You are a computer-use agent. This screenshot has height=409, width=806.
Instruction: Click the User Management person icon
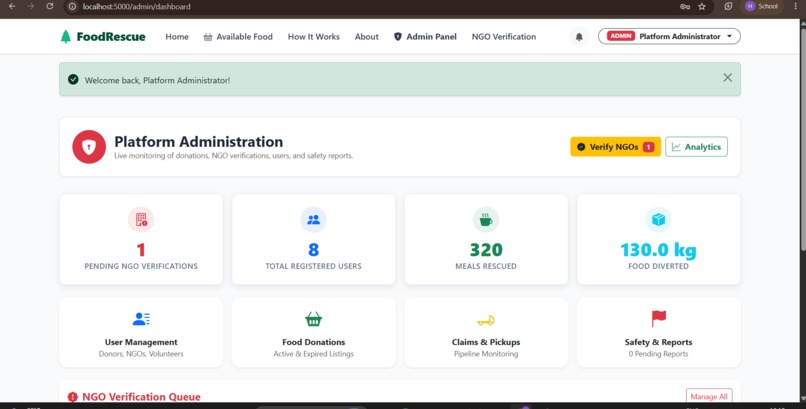click(x=141, y=319)
